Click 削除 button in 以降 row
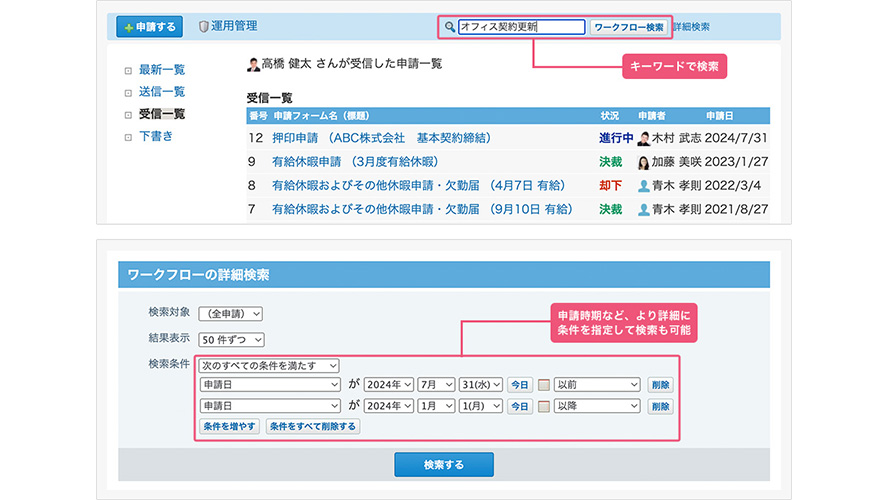Screen dimensions: 888x500 coord(660,407)
